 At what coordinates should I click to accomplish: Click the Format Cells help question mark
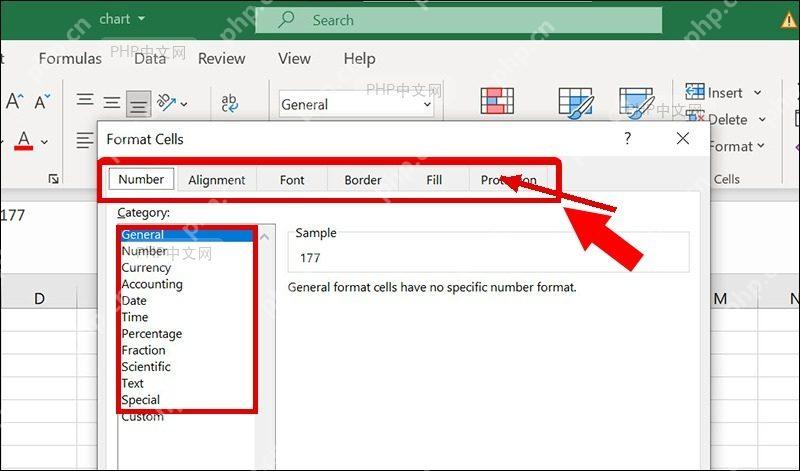(628, 138)
